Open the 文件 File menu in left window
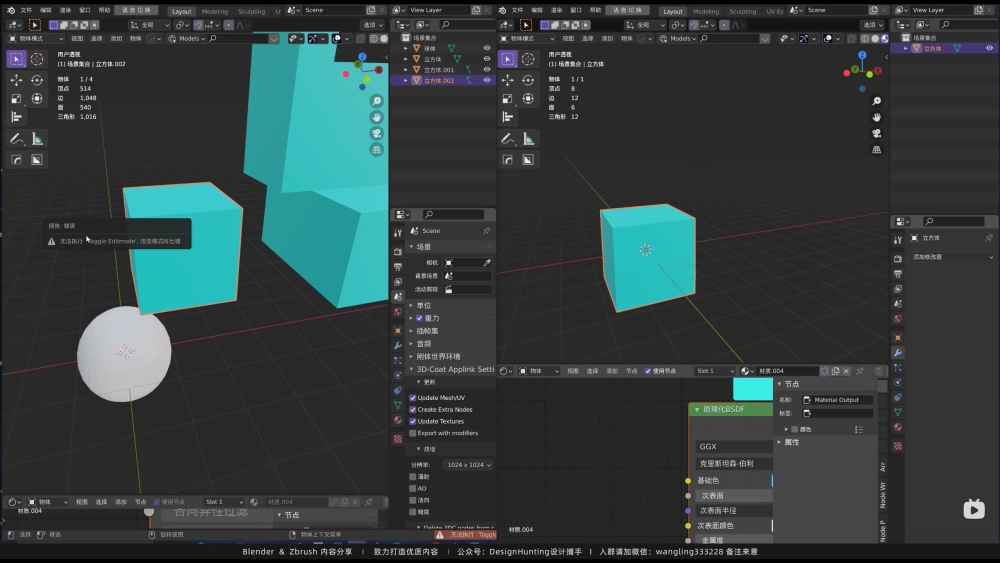This screenshot has height=563, width=1000. (x=26, y=10)
